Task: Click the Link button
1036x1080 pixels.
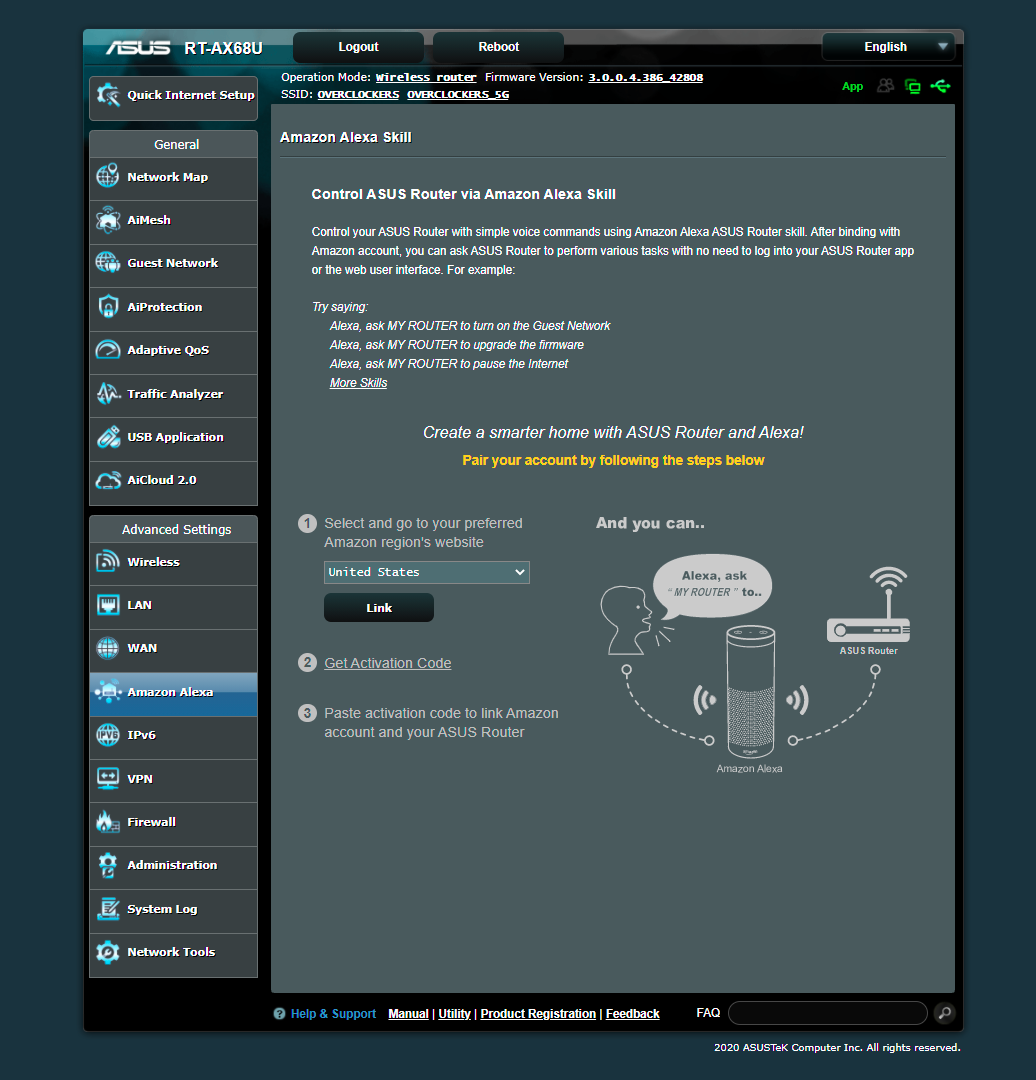Action: coord(379,608)
